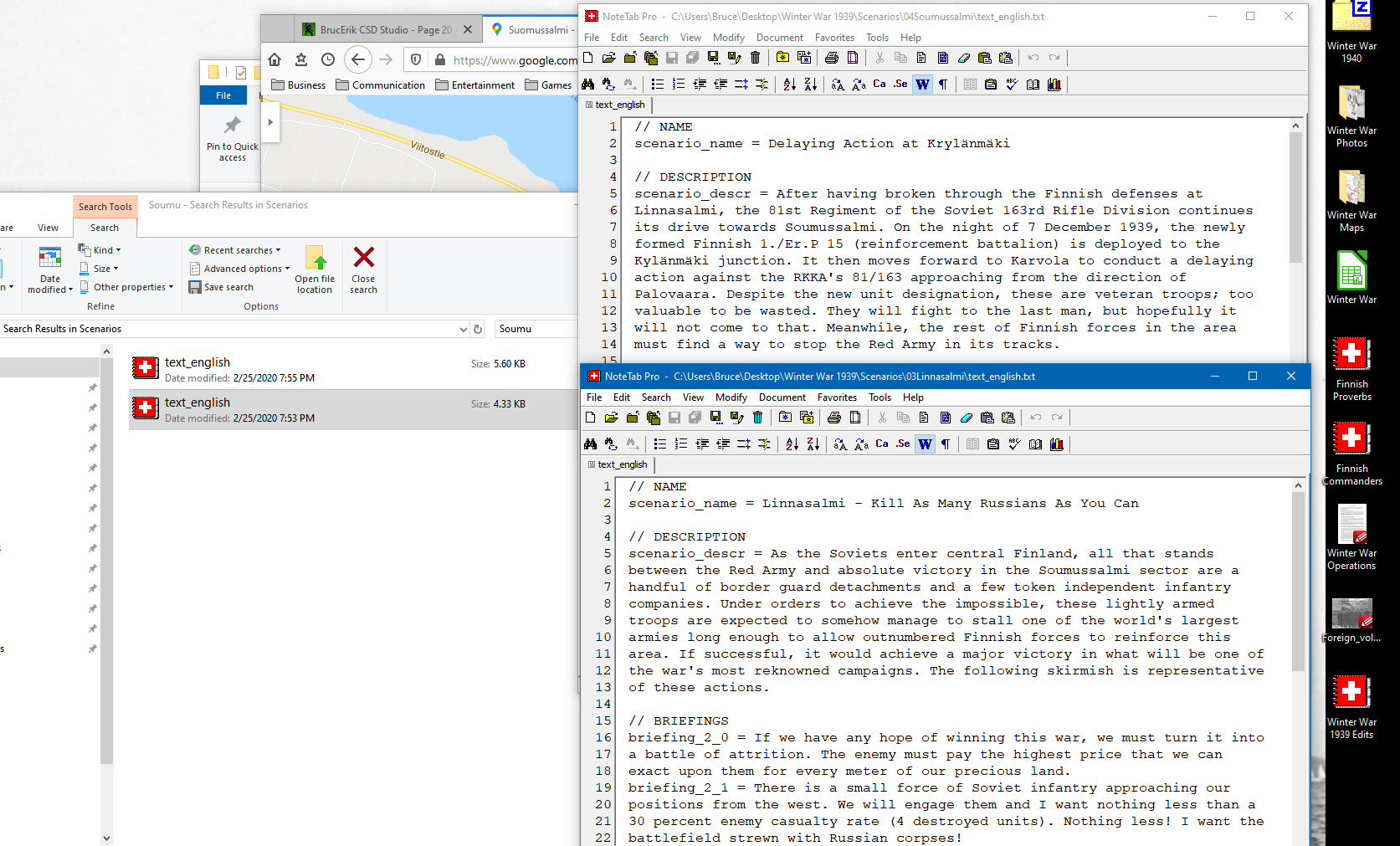
Task: Click Find binoculars icon in the Linnasalmi NoteTab window
Action: (x=591, y=444)
